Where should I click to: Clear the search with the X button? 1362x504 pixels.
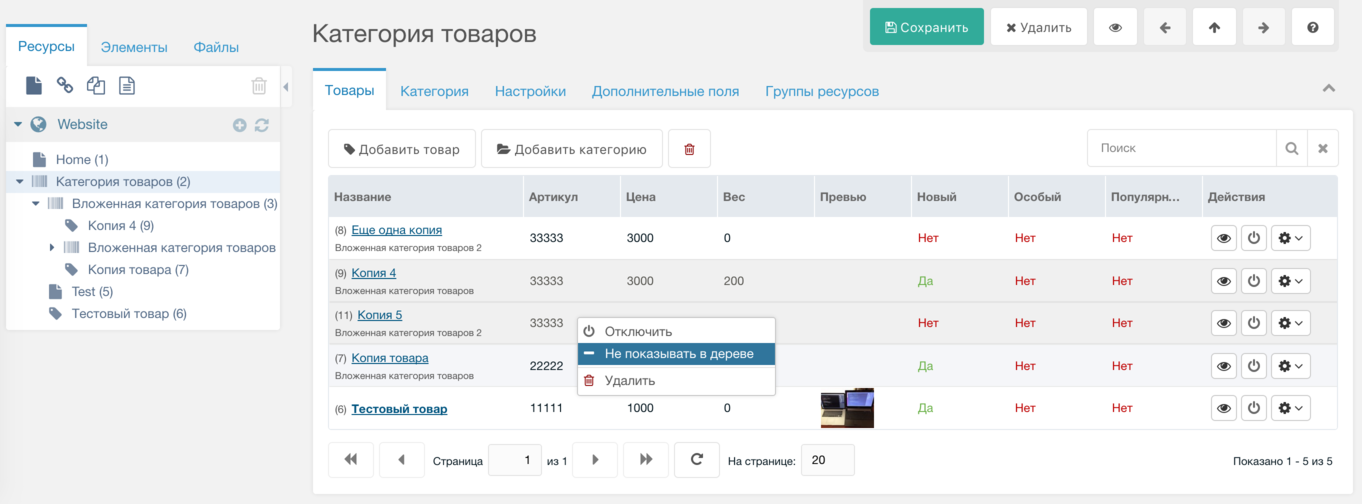pos(1322,149)
